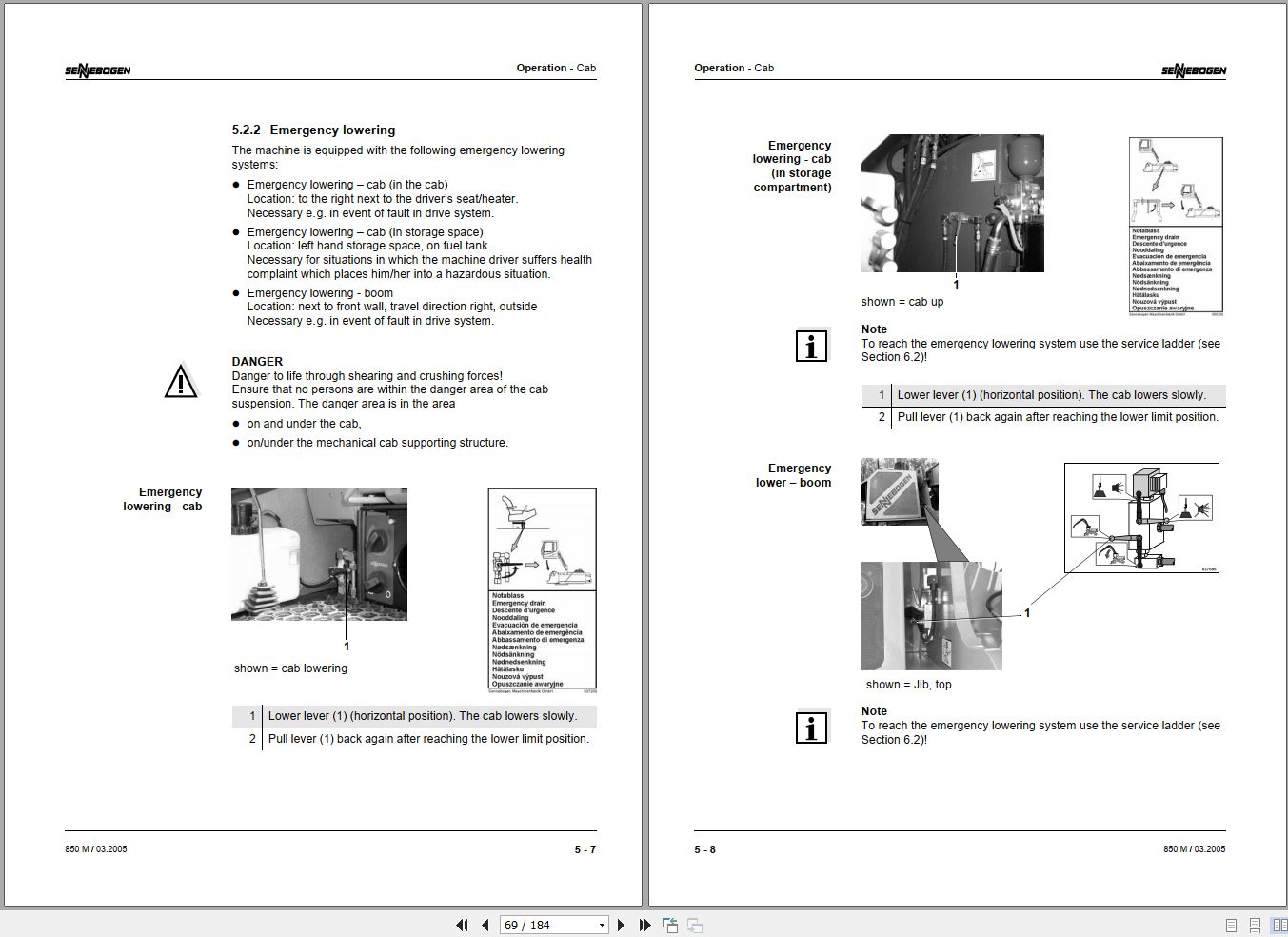Click the Sennebogen logo on page 5-8
Viewport: 1288px width, 937px height.
(1194, 70)
